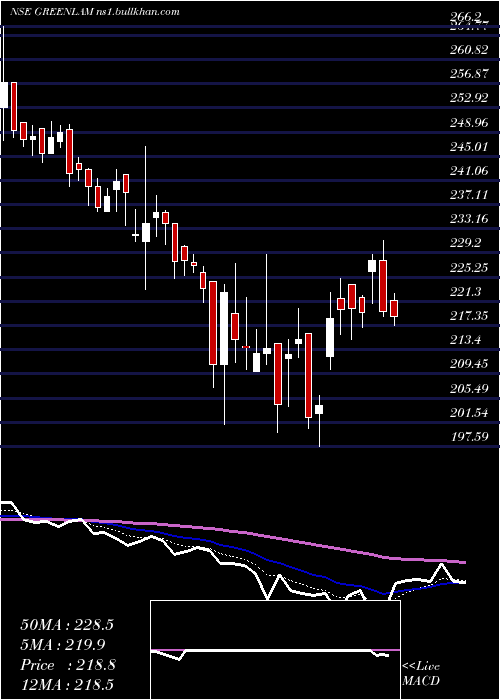Click the 248.96 price axis label
This screenshot has height=700, width=500.
click(468, 122)
